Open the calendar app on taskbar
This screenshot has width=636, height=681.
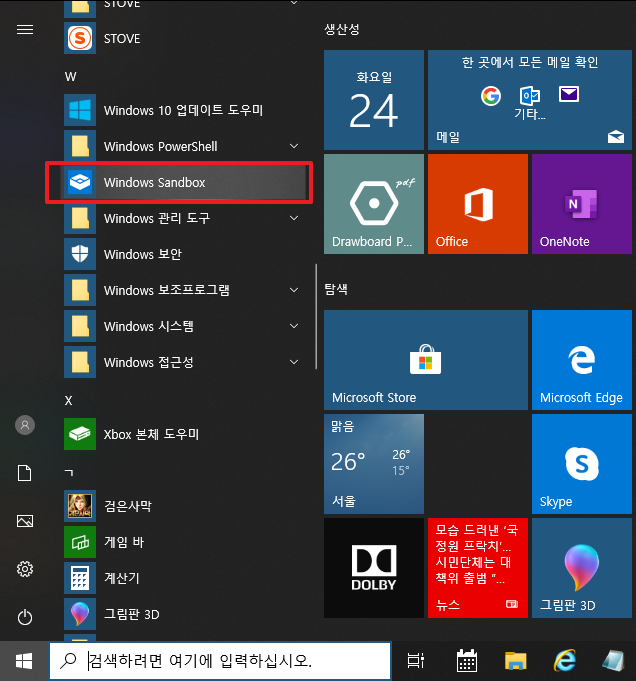coord(467,661)
